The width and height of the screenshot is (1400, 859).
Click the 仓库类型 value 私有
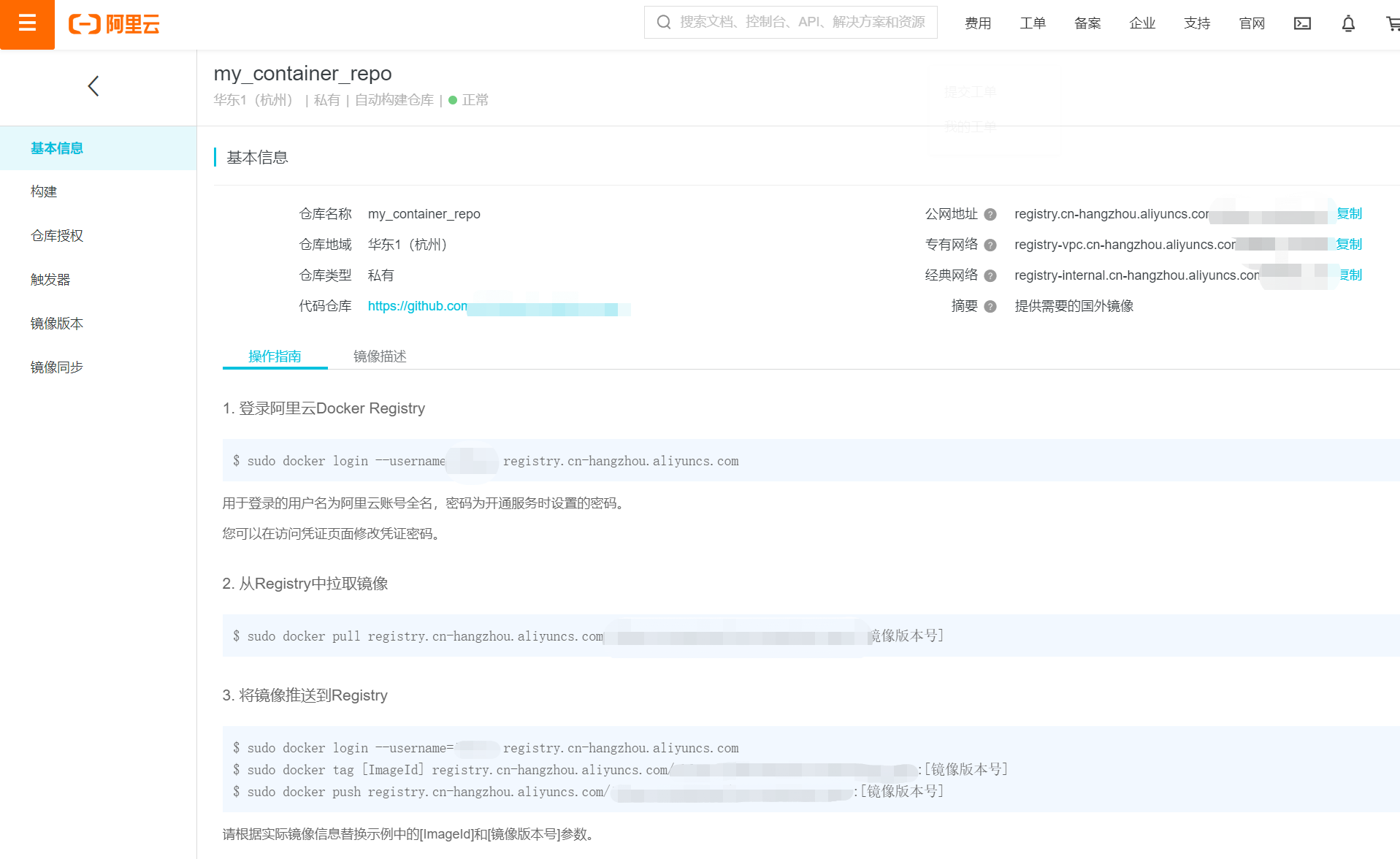click(x=380, y=275)
